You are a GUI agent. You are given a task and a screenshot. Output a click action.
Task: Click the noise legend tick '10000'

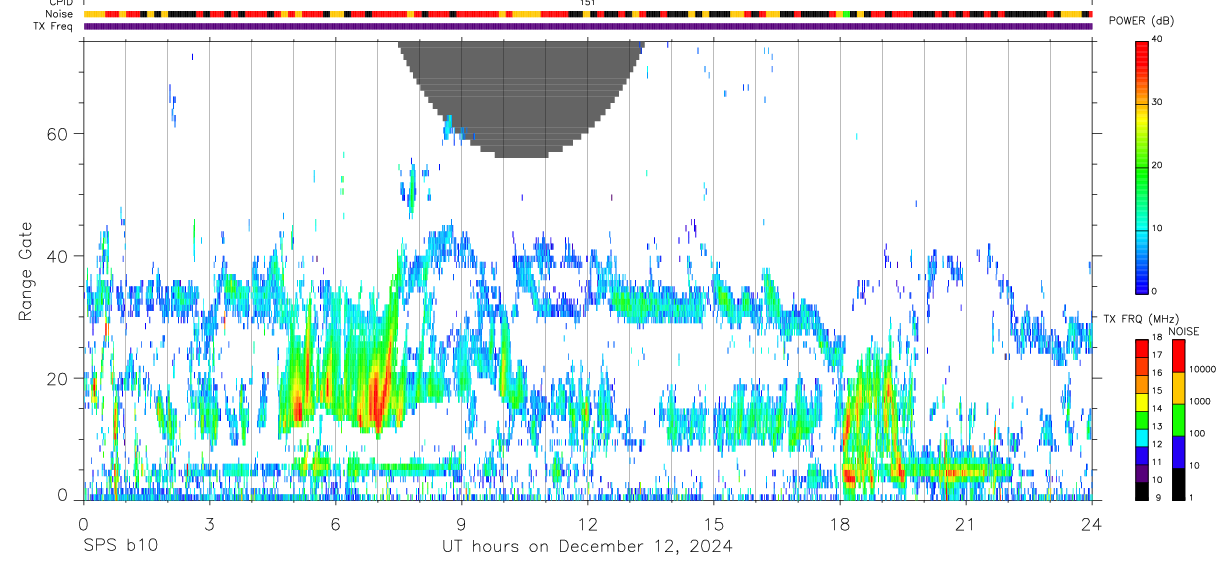[1203, 370]
